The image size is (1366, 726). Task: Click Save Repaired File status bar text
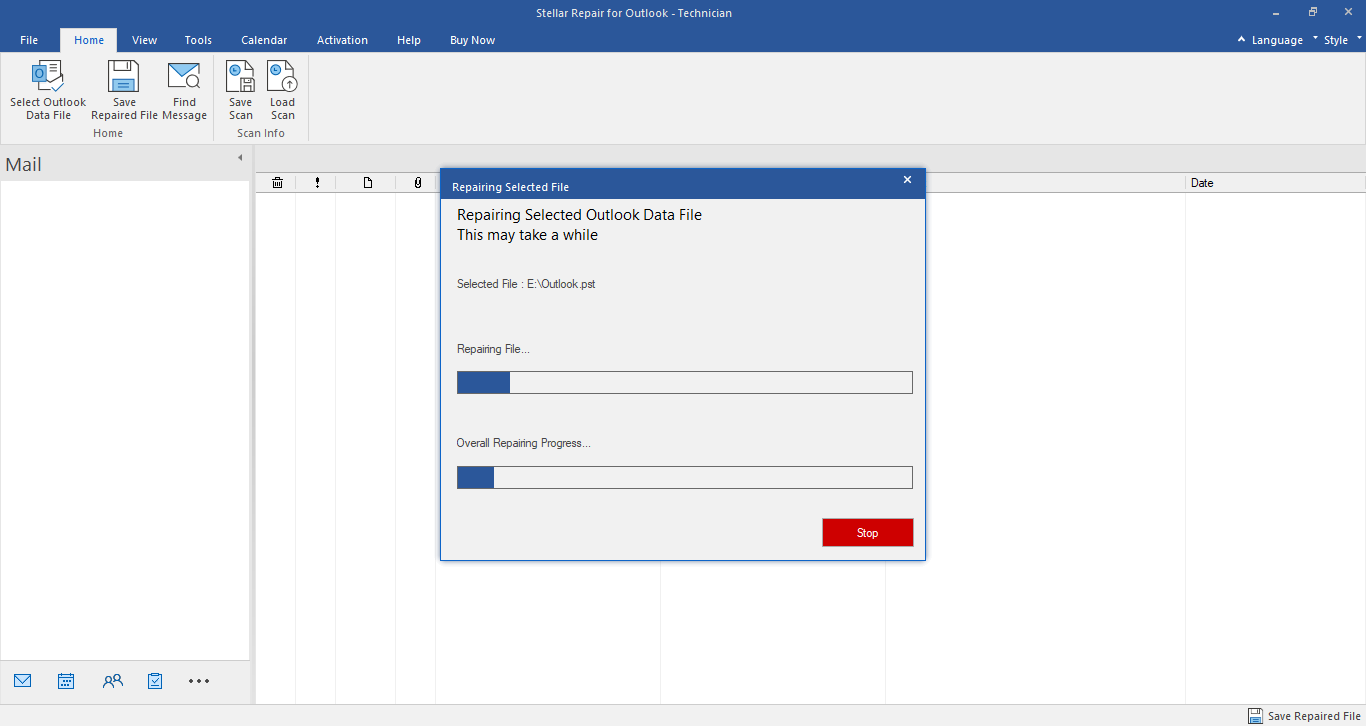click(x=1314, y=716)
